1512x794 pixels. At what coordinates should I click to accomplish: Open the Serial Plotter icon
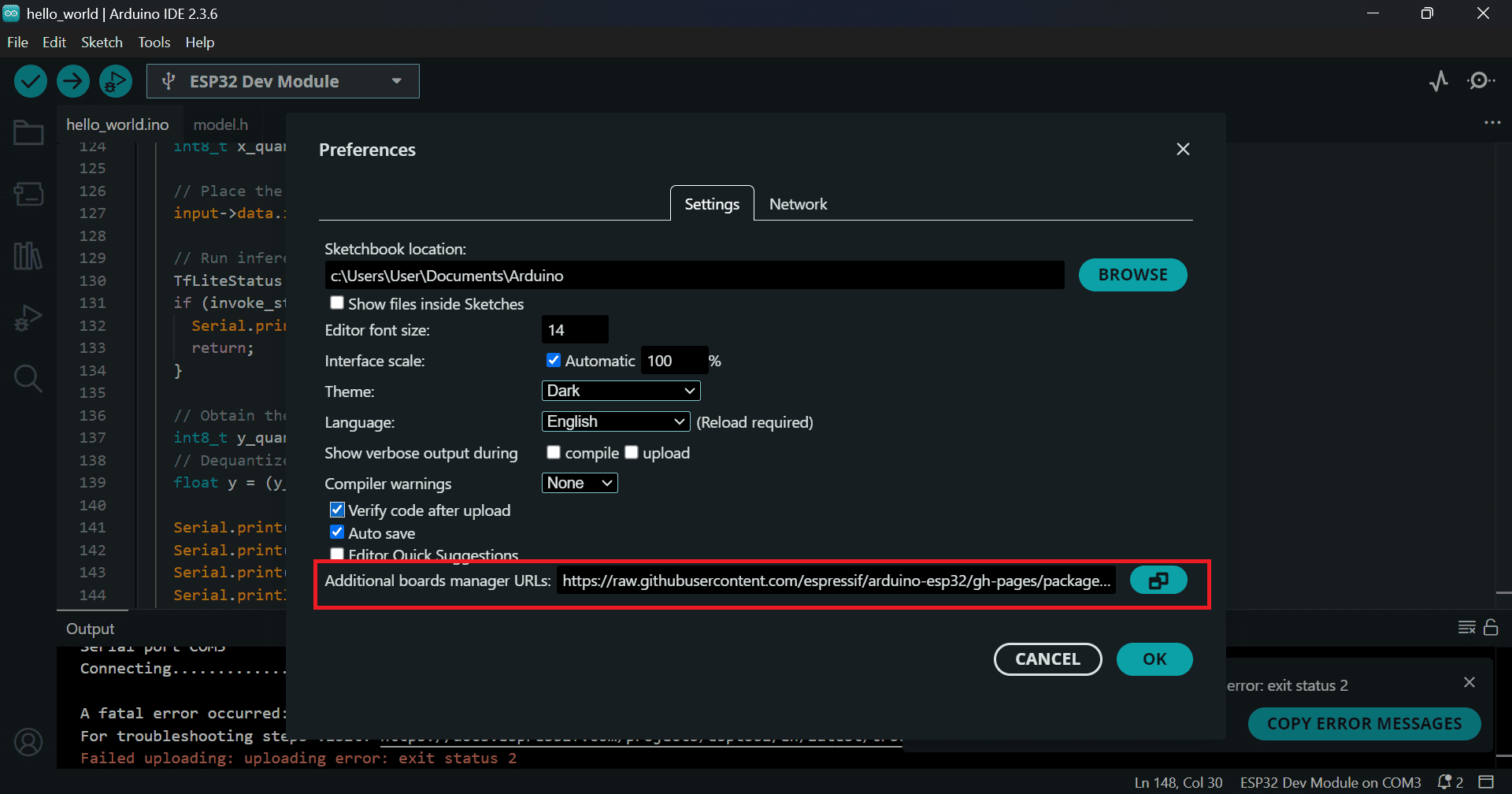pos(1439,81)
